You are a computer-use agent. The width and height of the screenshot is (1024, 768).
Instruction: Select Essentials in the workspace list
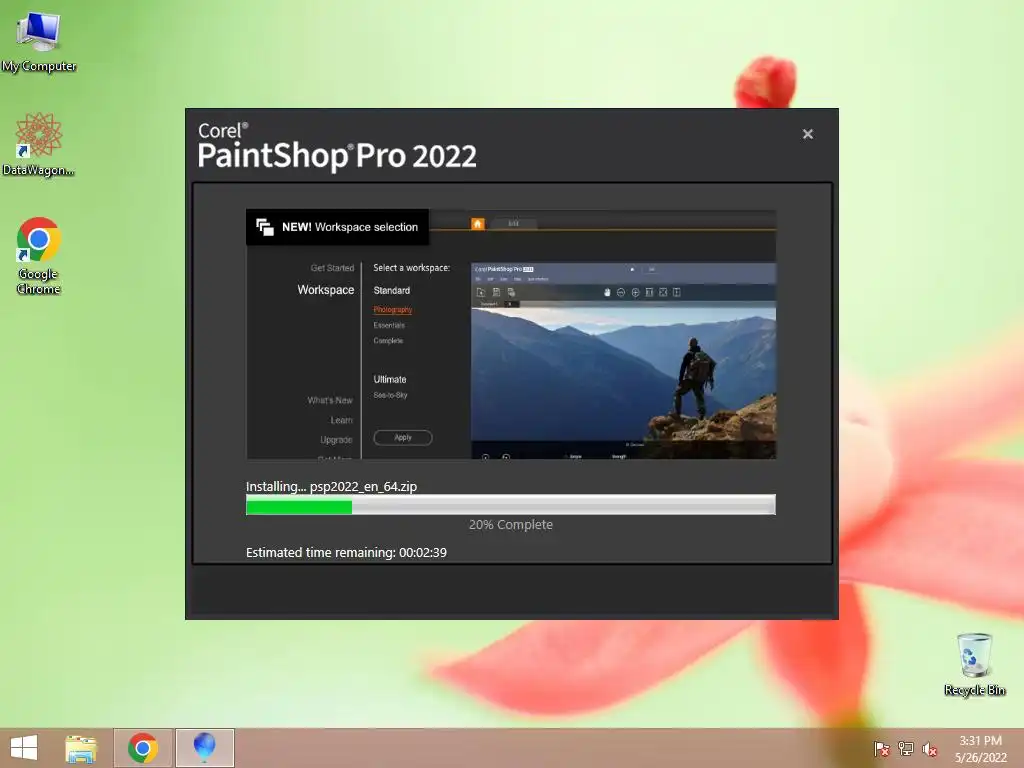[389, 325]
